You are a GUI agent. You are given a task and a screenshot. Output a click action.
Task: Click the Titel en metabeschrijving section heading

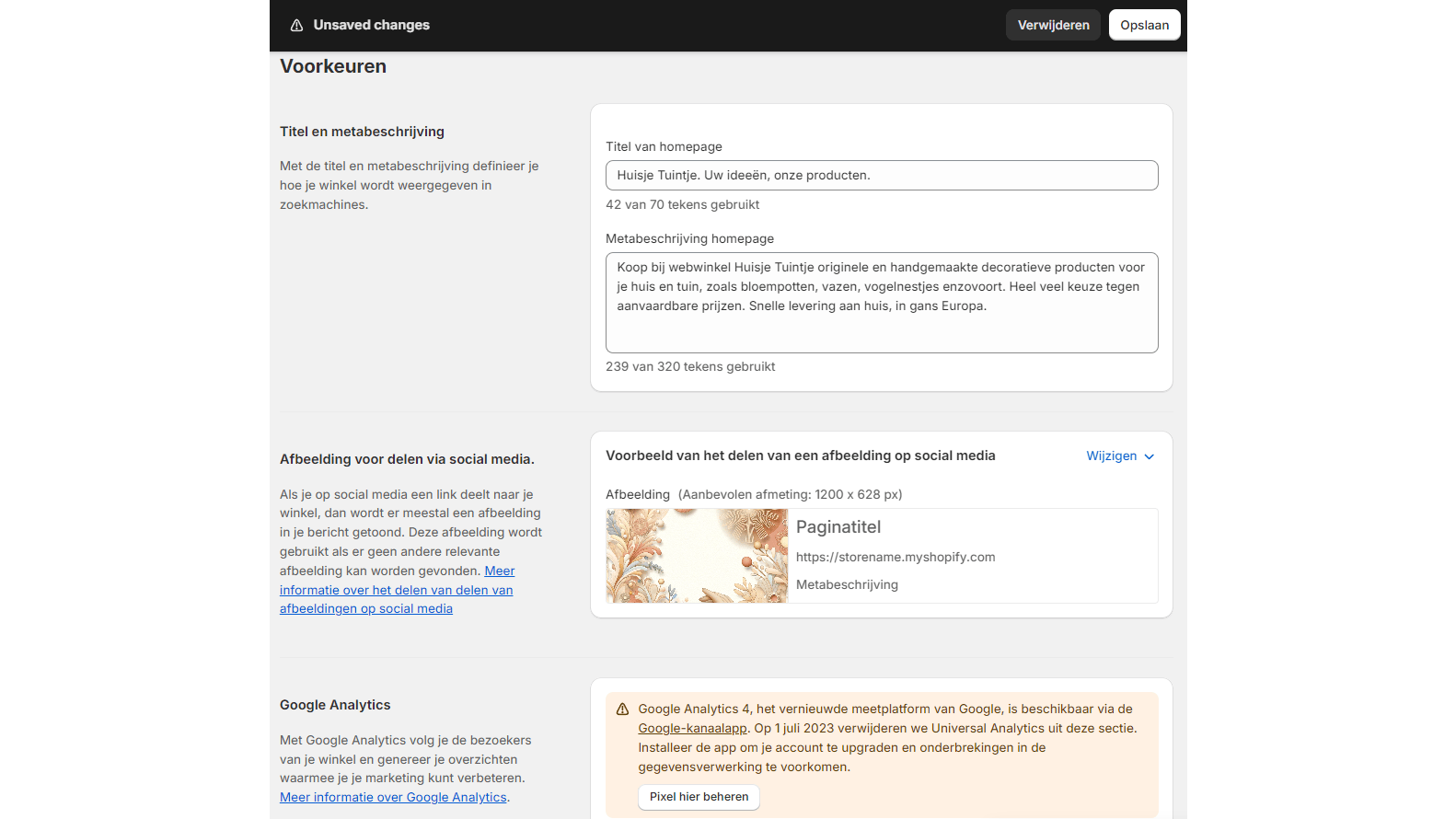point(362,132)
